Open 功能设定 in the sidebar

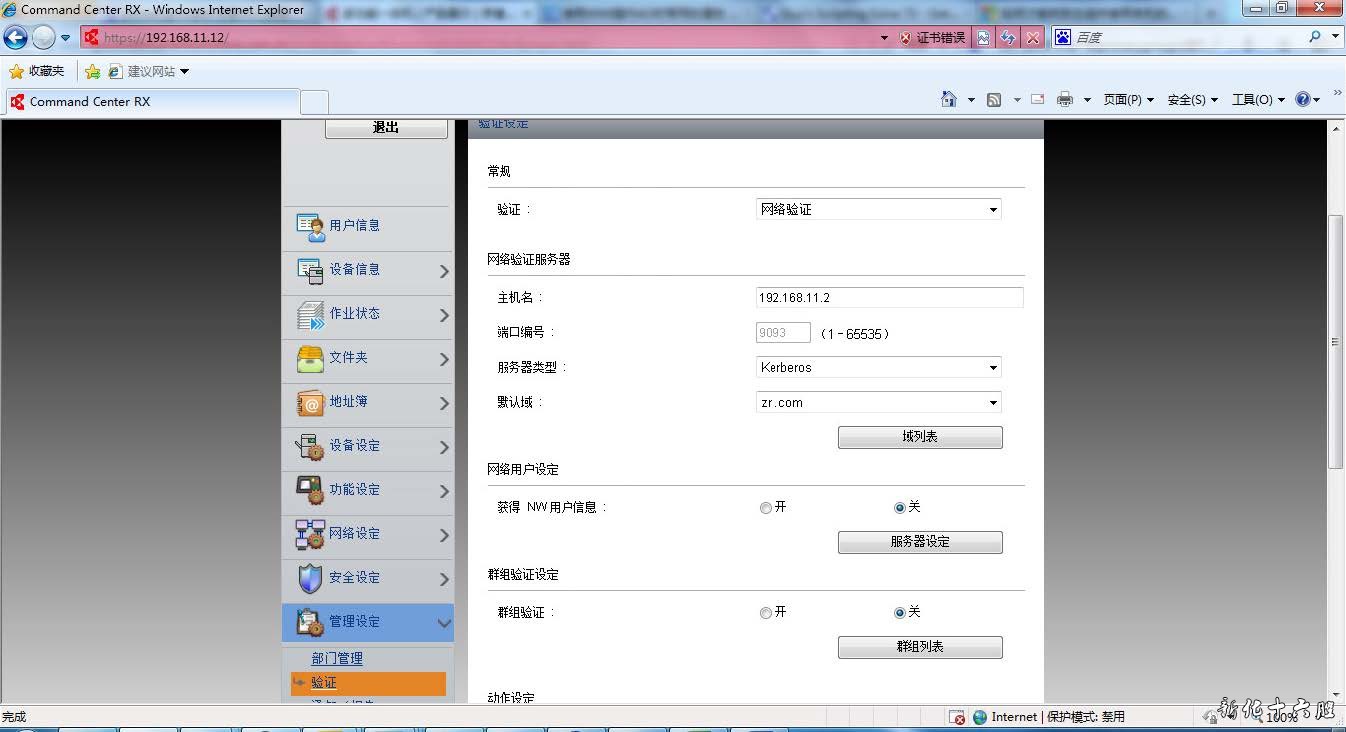pos(367,490)
